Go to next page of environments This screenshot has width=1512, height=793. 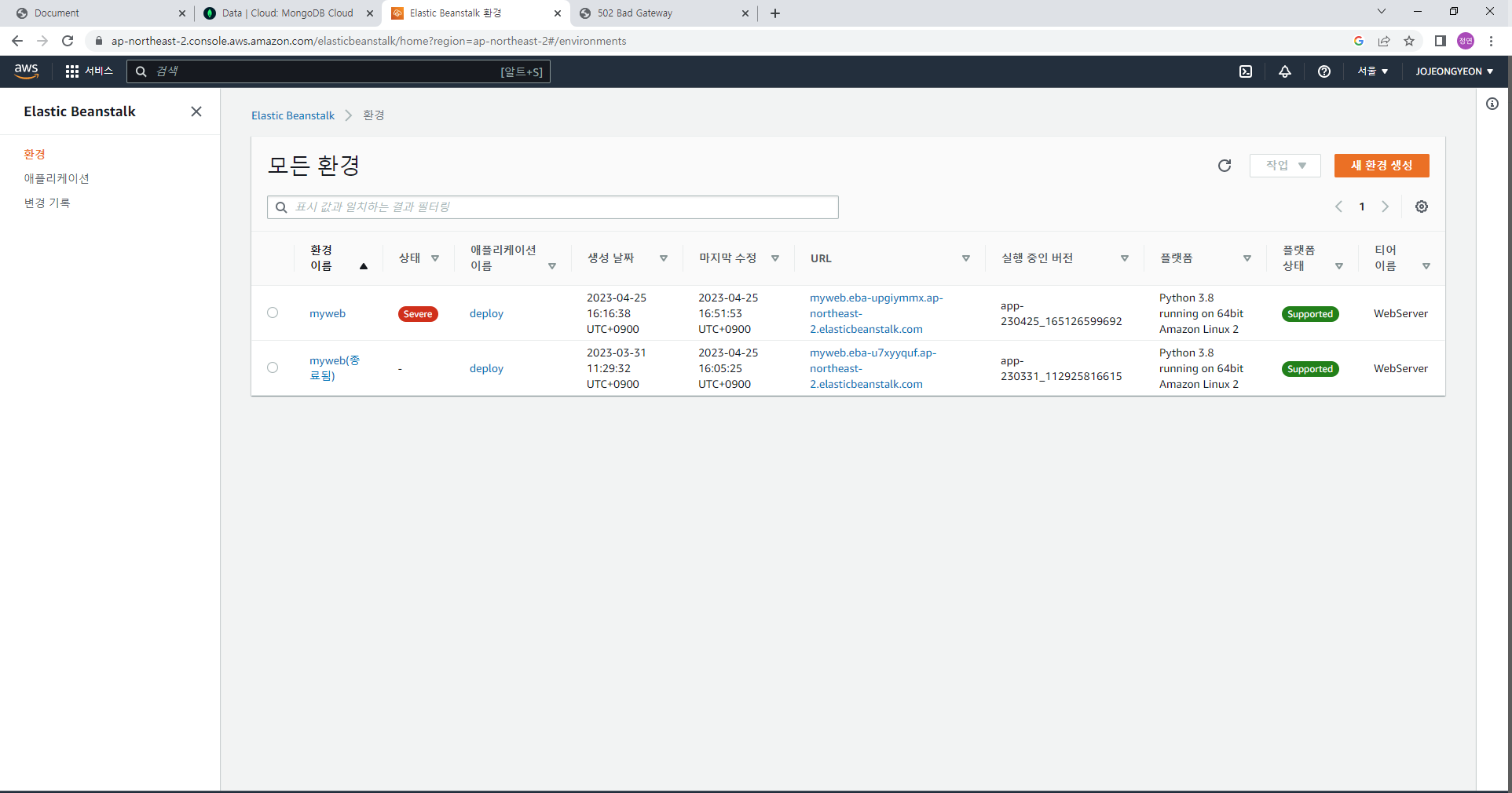[1386, 206]
